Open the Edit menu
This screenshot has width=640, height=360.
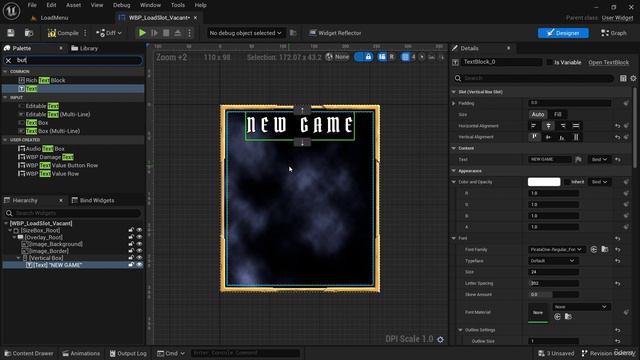tap(51, 5)
